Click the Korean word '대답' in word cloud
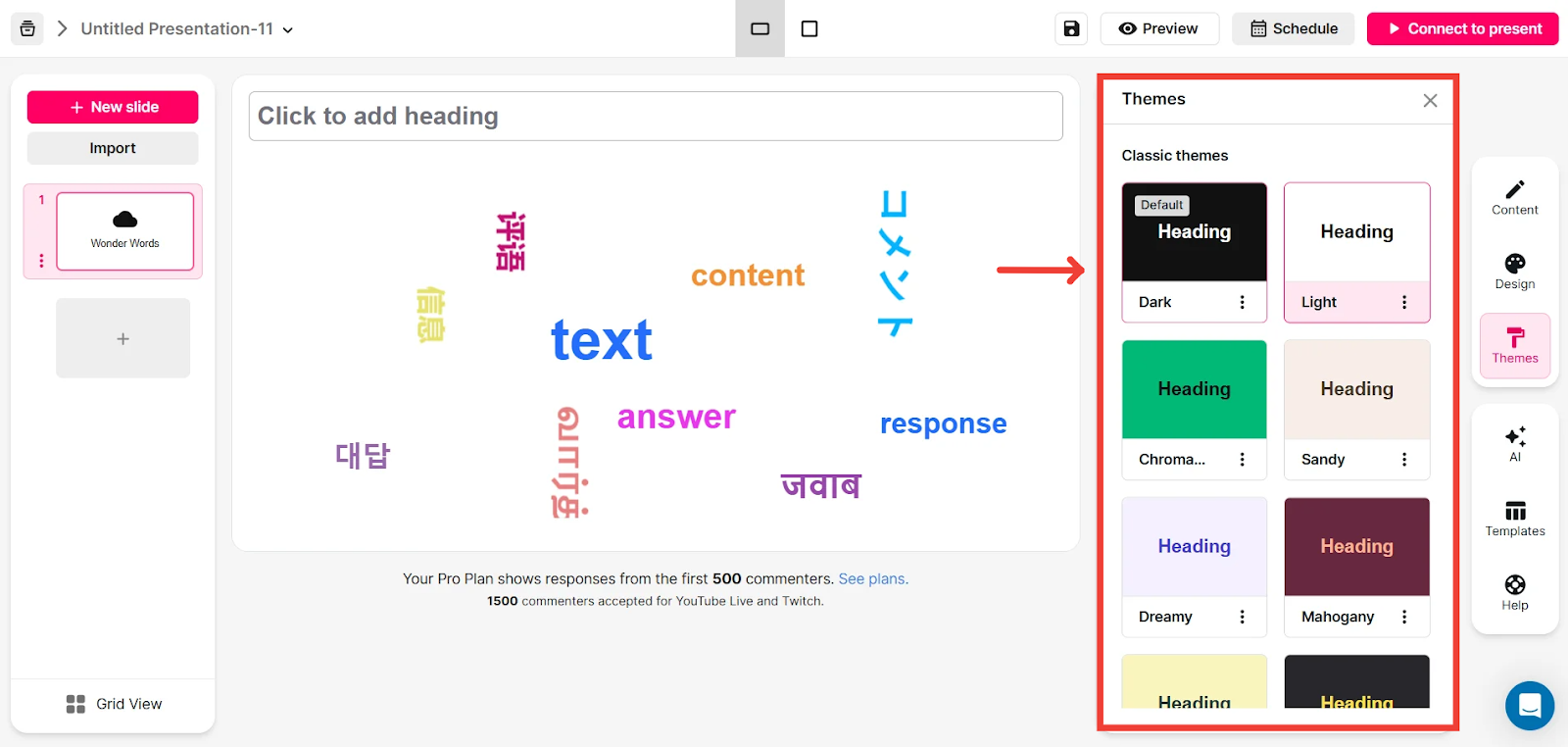 tap(363, 456)
